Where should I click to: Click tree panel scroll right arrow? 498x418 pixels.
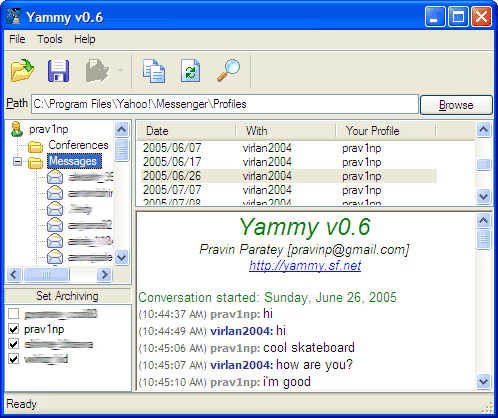(105, 275)
